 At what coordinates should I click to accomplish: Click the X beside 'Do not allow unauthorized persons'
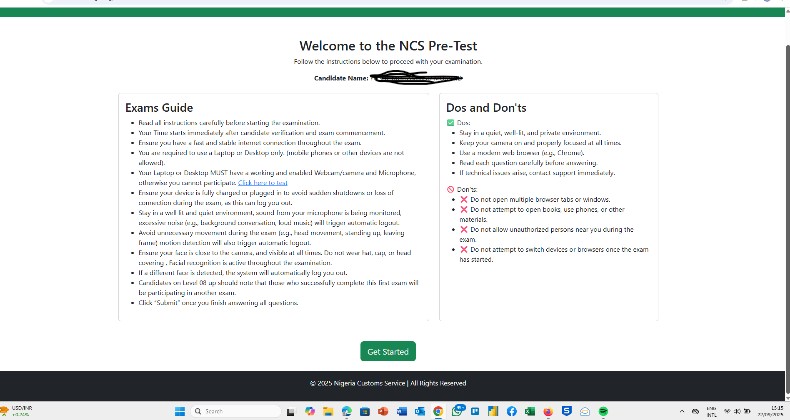464,230
